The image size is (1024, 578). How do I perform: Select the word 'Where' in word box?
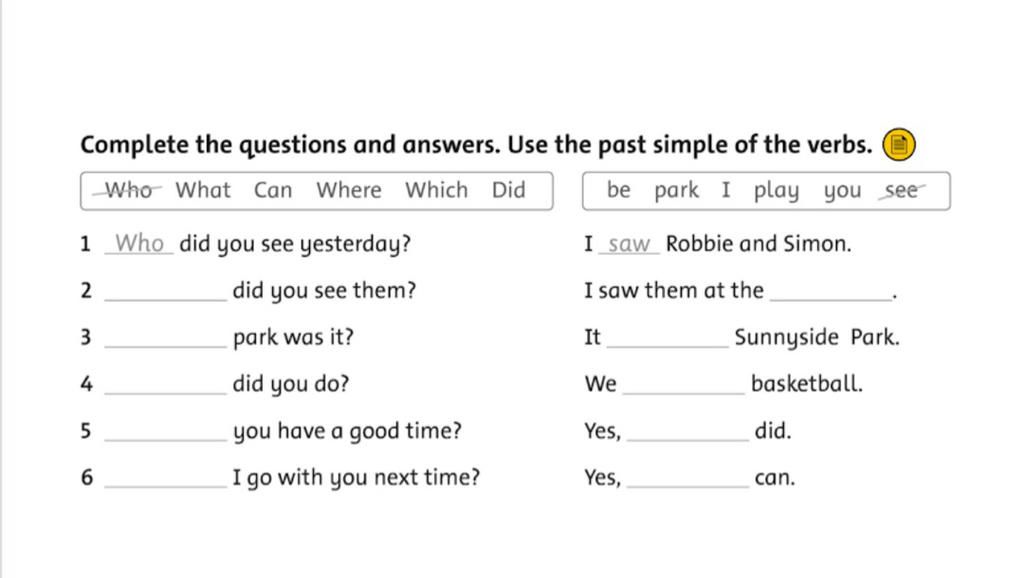(349, 190)
